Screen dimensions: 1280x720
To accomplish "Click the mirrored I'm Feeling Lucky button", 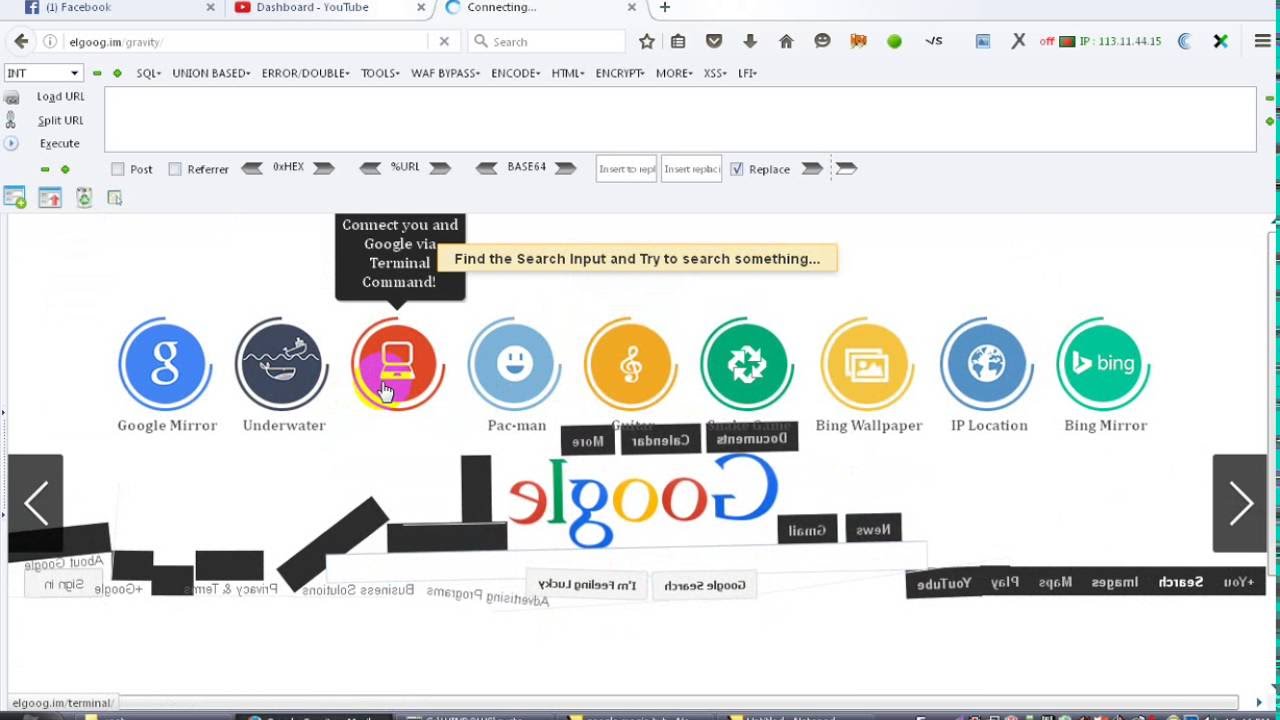I will click(x=587, y=584).
